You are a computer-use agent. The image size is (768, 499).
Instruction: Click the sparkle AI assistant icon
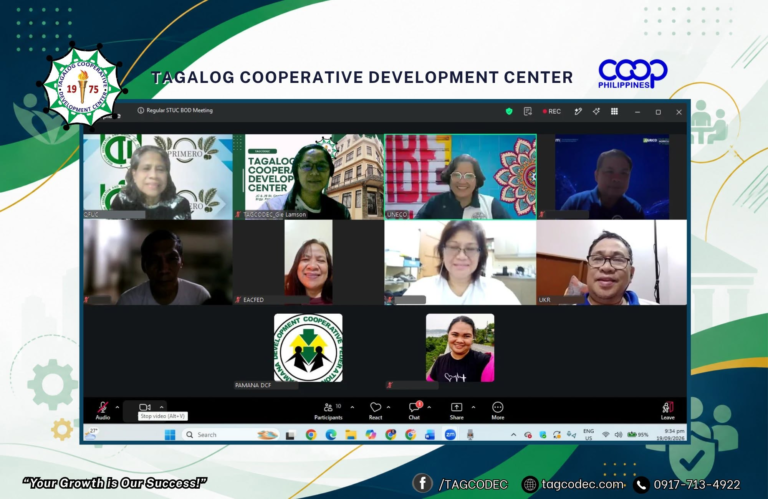pyautogui.click(x=596, y=112)
